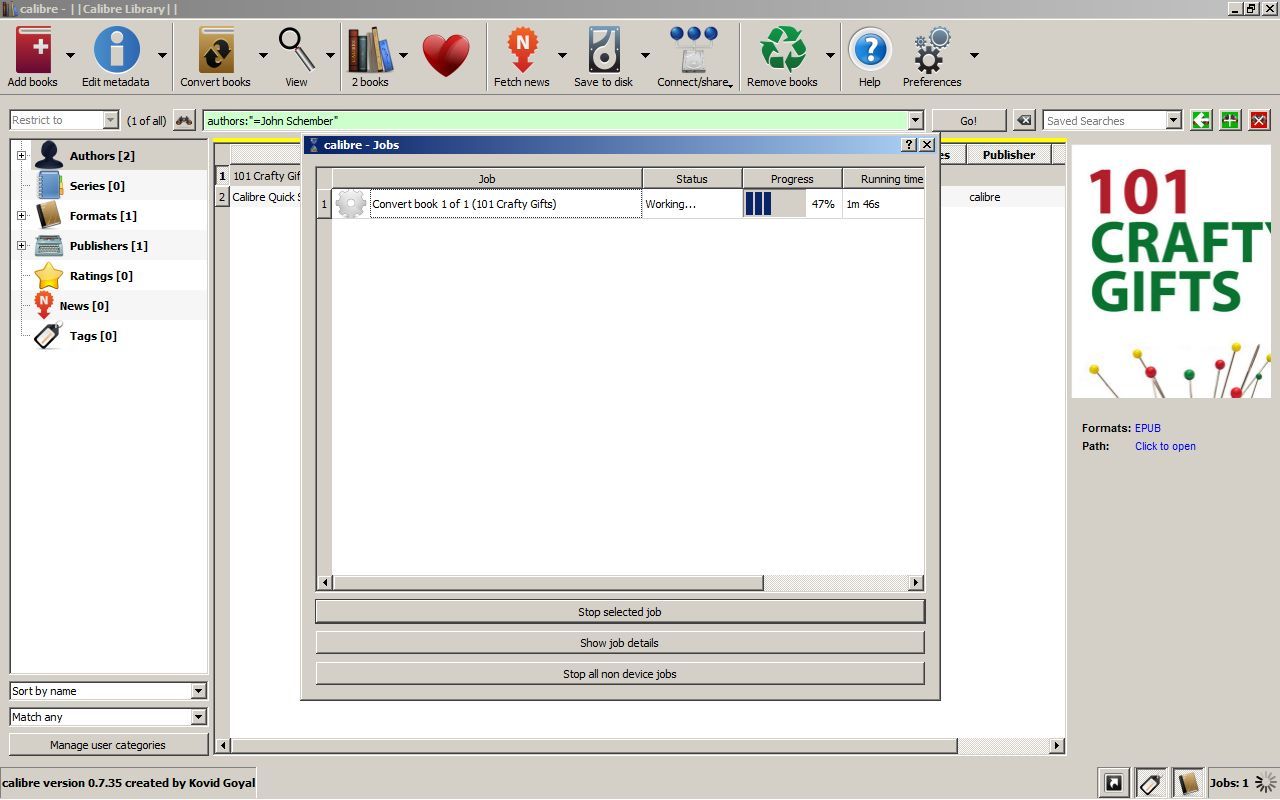
Task: Click the Publisher column header
Action: click(1008, 155)
